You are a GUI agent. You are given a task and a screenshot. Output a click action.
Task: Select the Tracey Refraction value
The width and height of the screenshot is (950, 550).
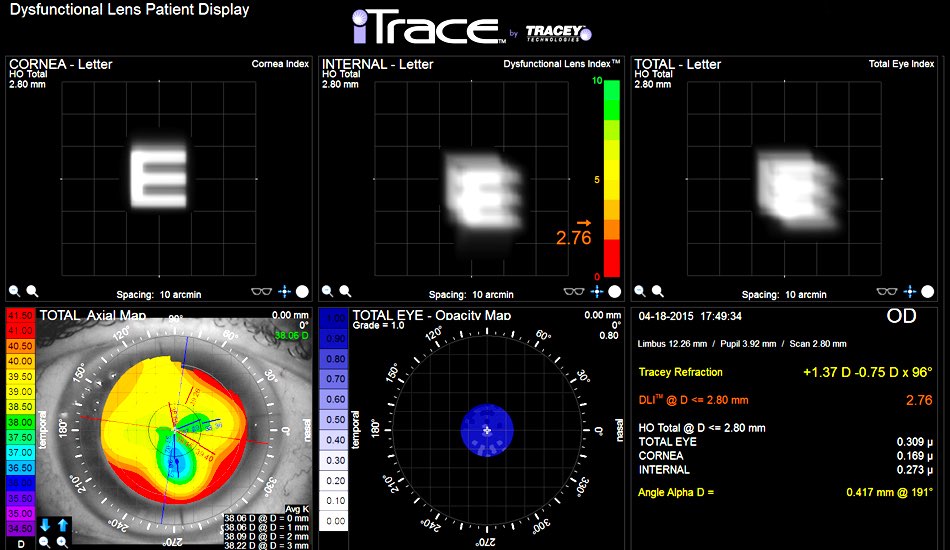867,372
